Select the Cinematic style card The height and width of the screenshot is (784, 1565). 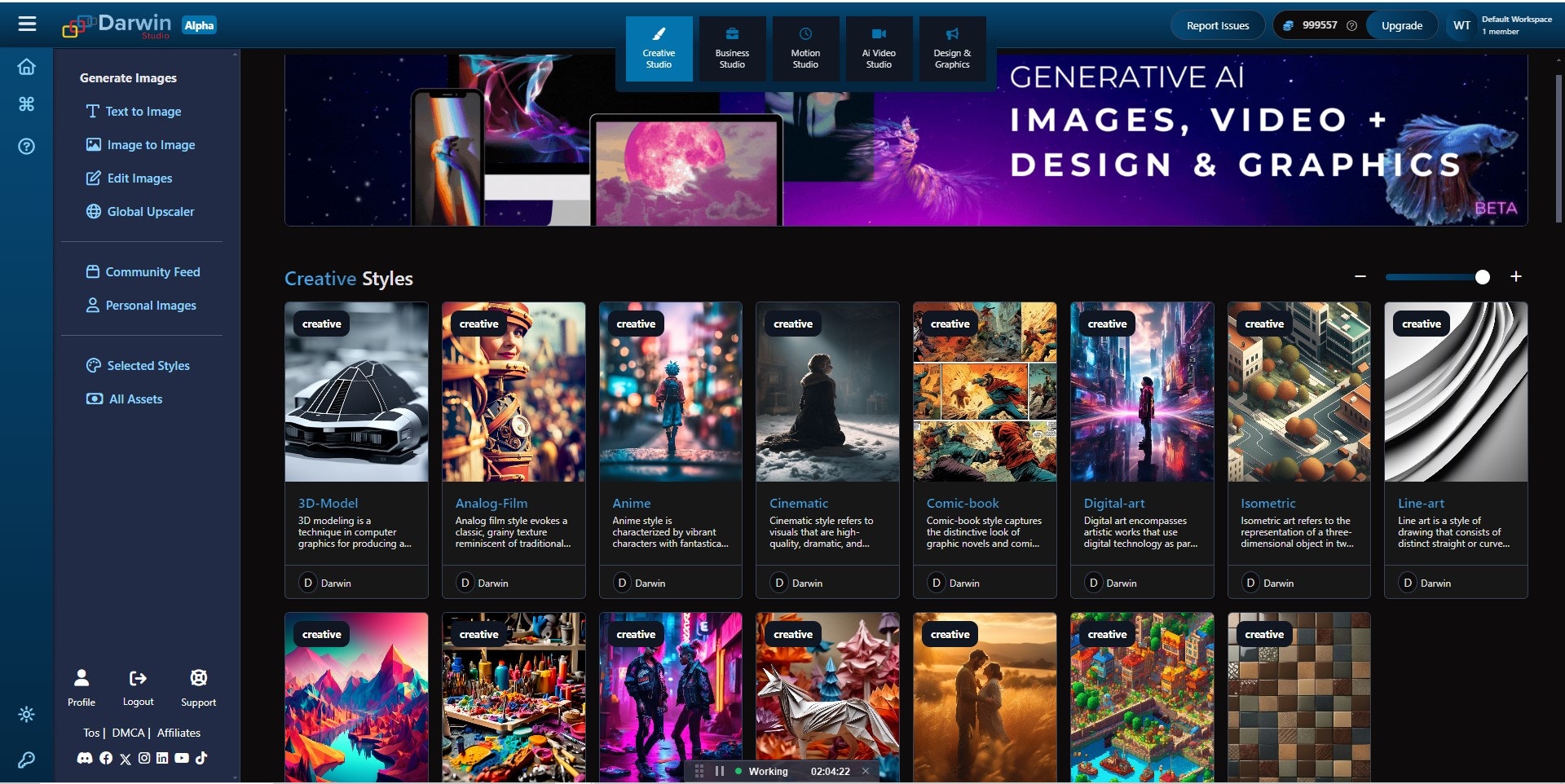click(827, 450)
